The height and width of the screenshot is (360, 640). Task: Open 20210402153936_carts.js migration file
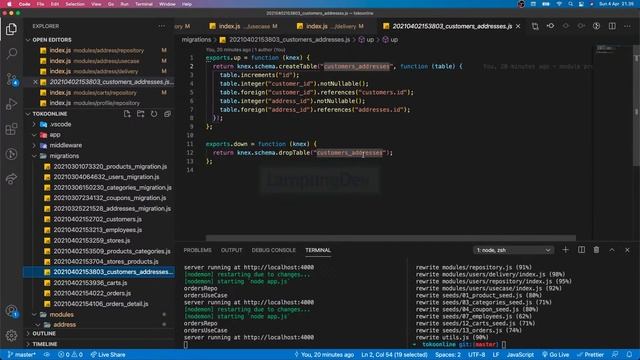coord(90,282)
